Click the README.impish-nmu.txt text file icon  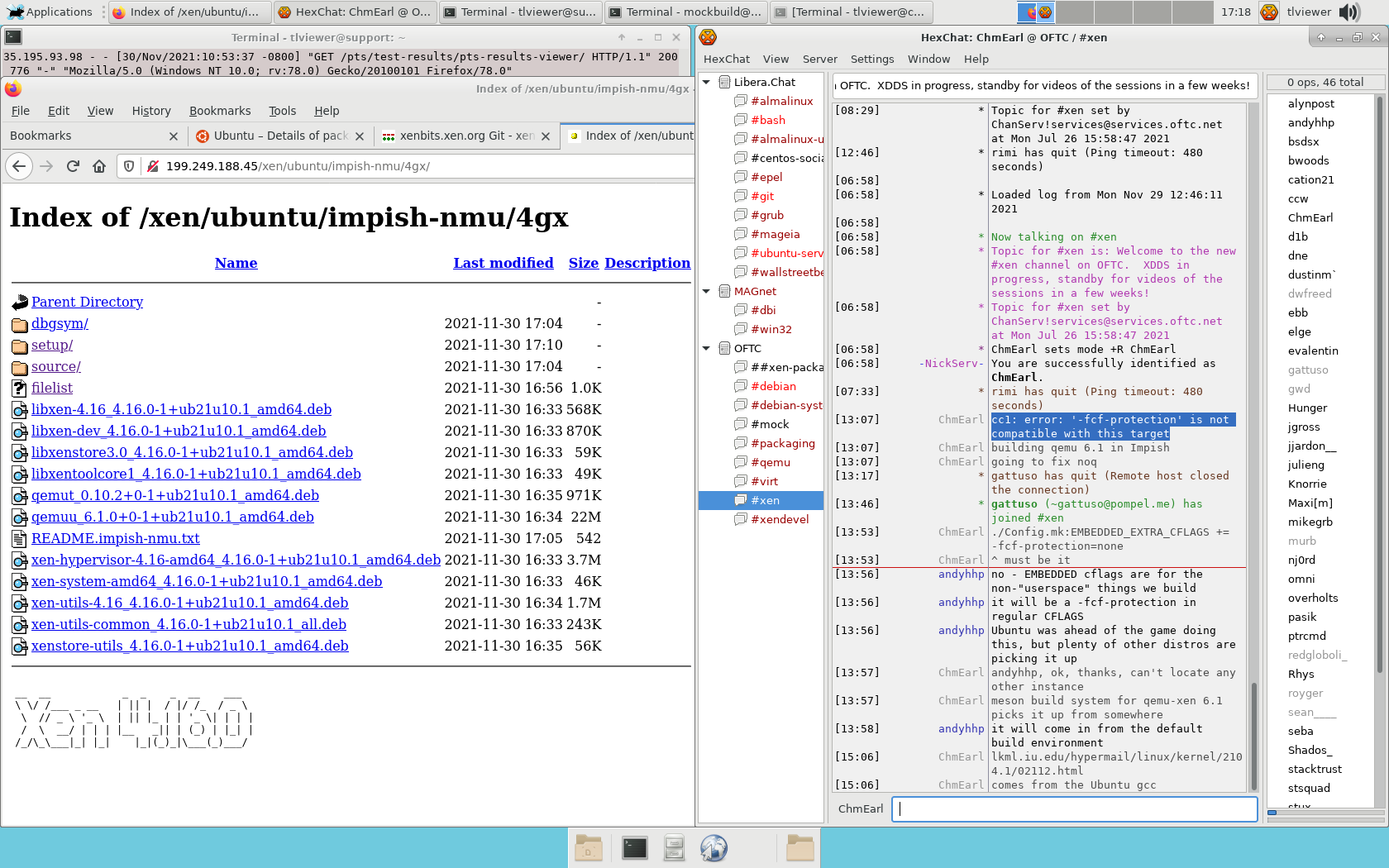(x=20, y=539)
